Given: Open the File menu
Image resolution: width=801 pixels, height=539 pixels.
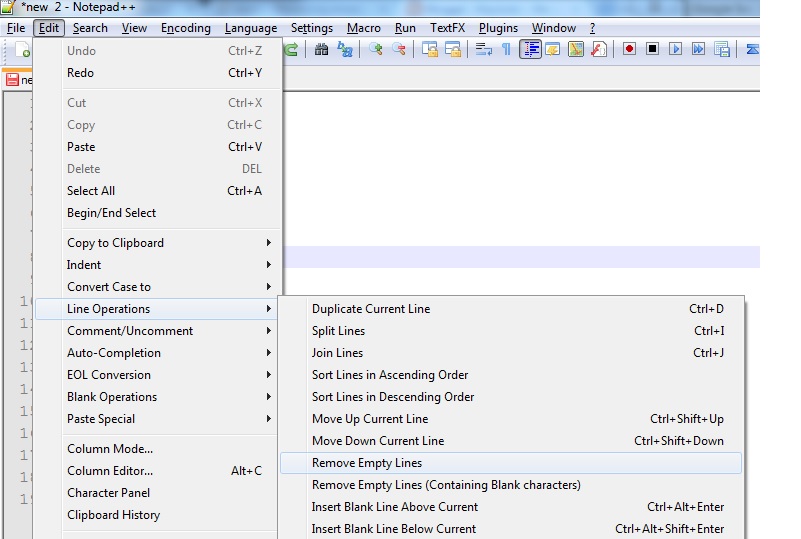Looking at the screenshot, I should point(16,28).
